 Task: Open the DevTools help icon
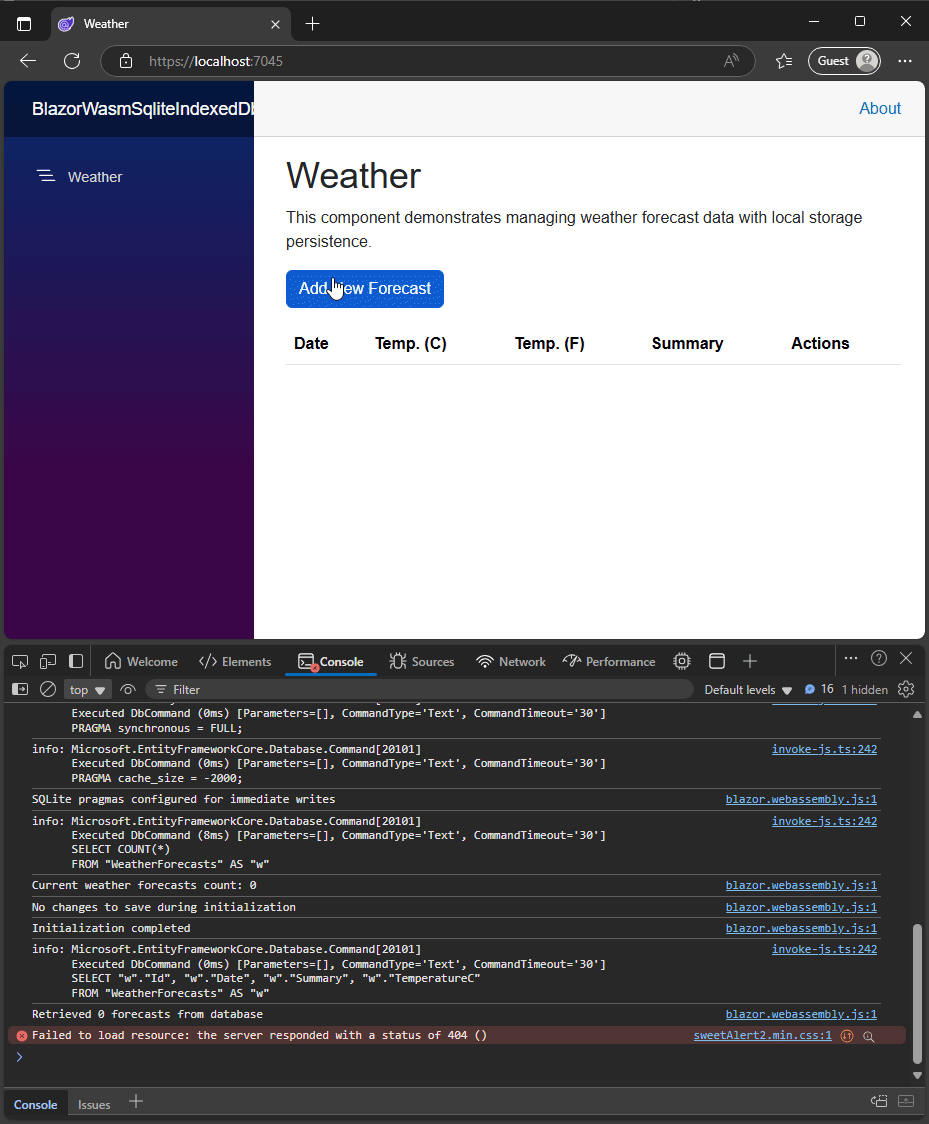[879, 658]
